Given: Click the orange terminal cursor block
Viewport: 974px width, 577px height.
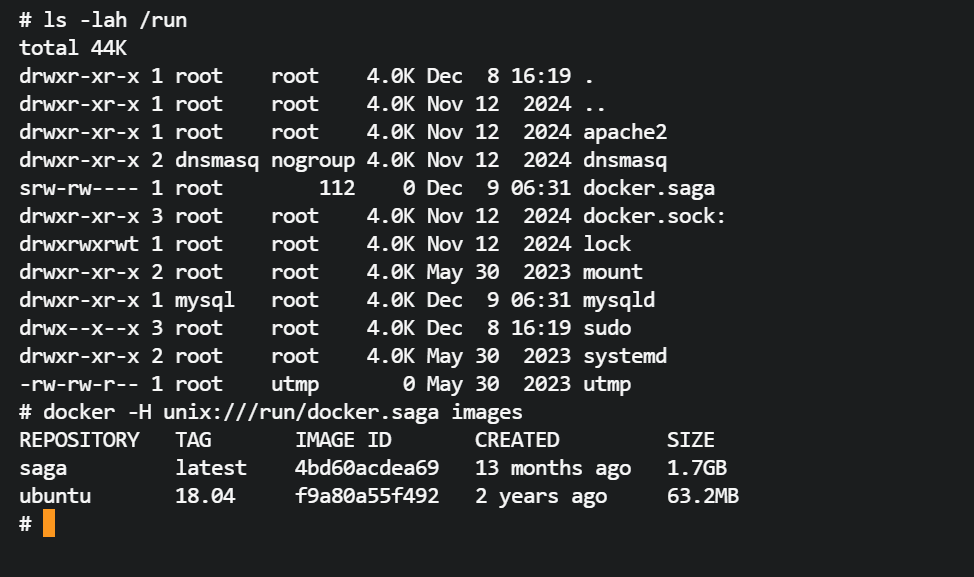Looking at the screenshot, I should [49, 523].
